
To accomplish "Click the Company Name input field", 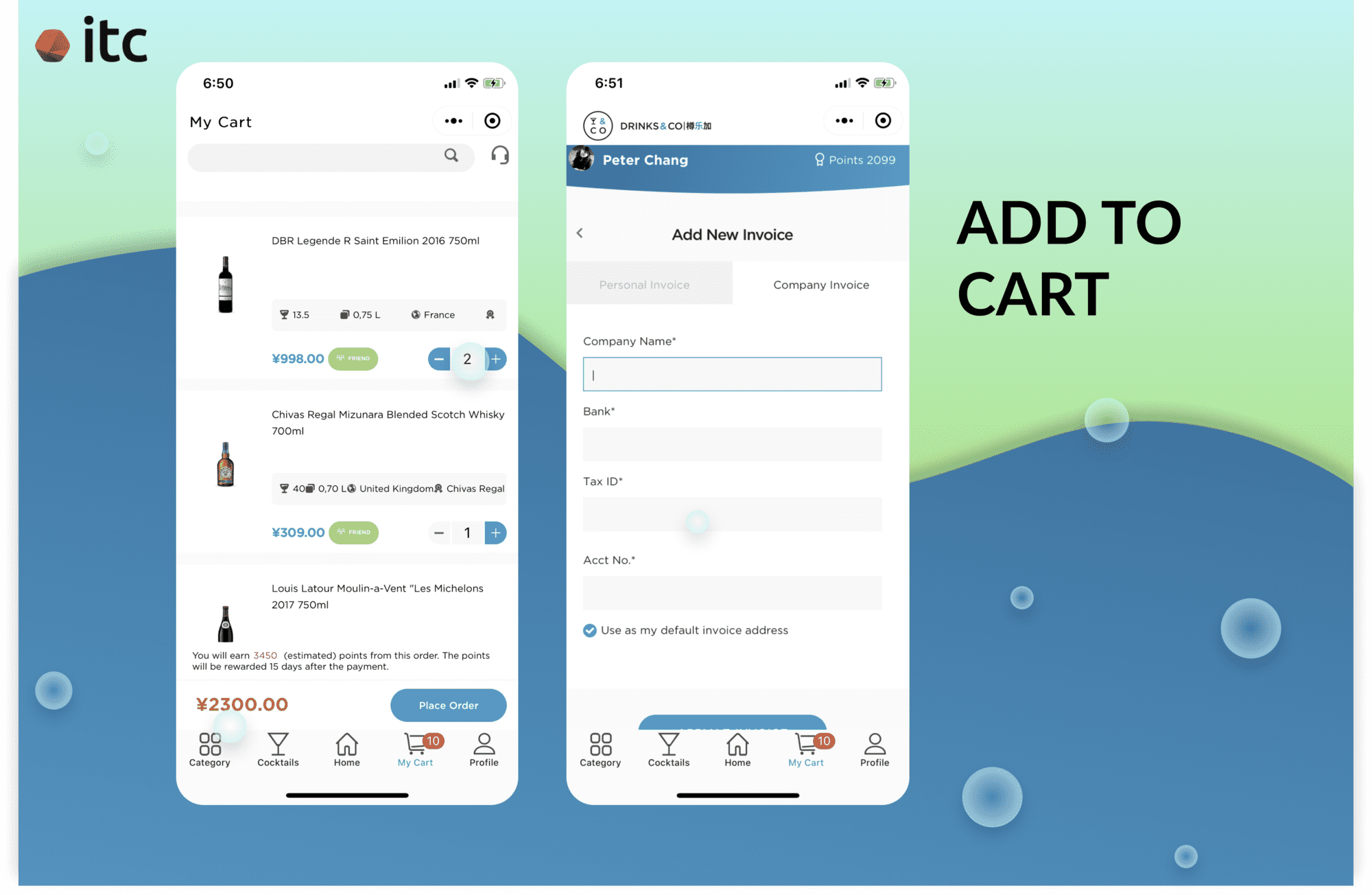I will pos(733,374).
